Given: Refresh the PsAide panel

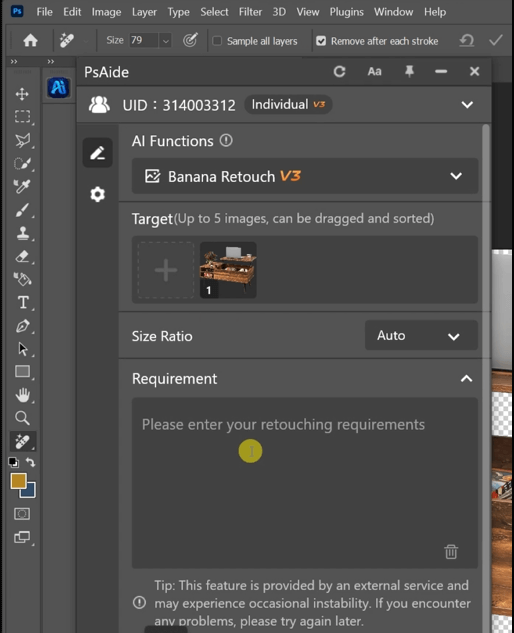Looking at the screenshot, I should tap(339, 71).
